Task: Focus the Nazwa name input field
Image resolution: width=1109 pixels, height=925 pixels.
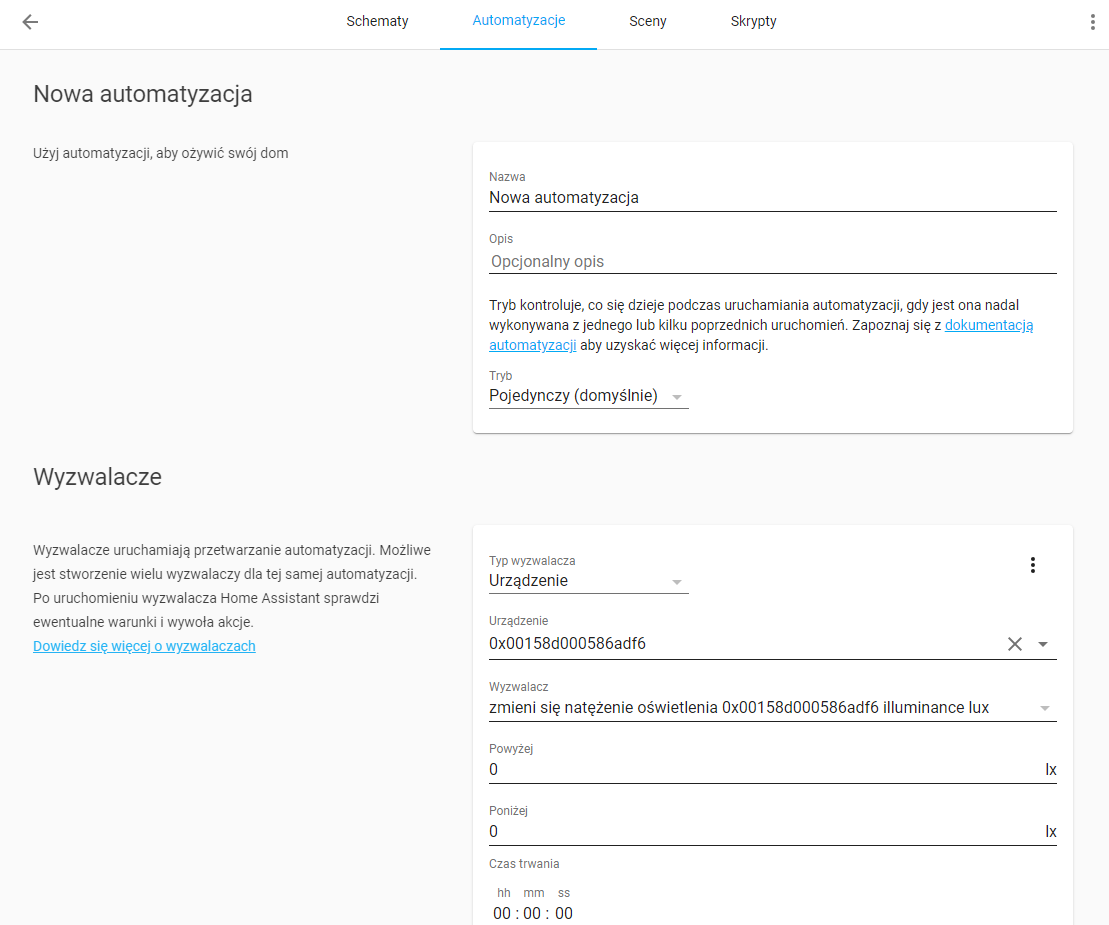Action: click(x=772, y=197)
